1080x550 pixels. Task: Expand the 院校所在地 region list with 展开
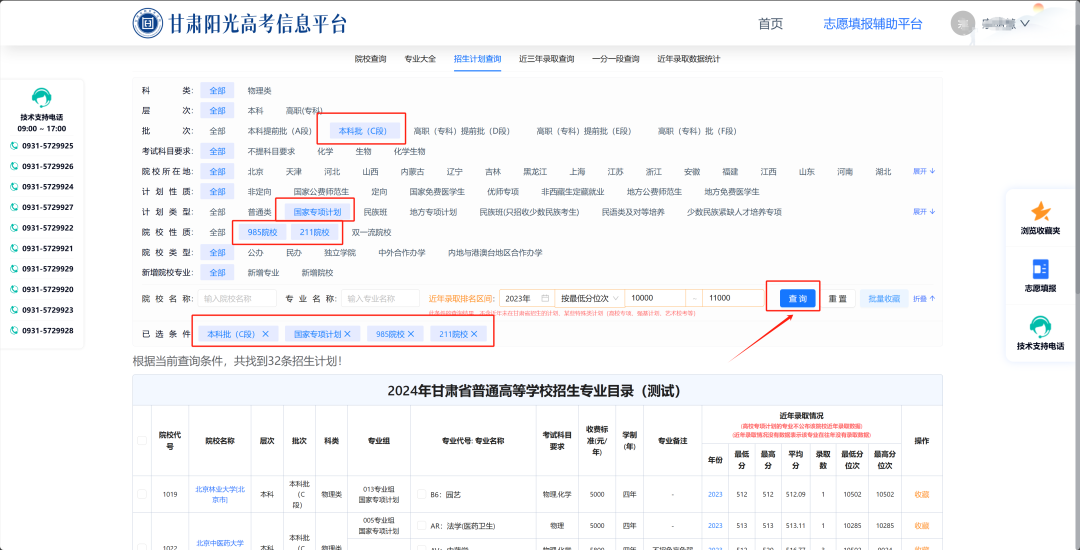click(924, 171)
